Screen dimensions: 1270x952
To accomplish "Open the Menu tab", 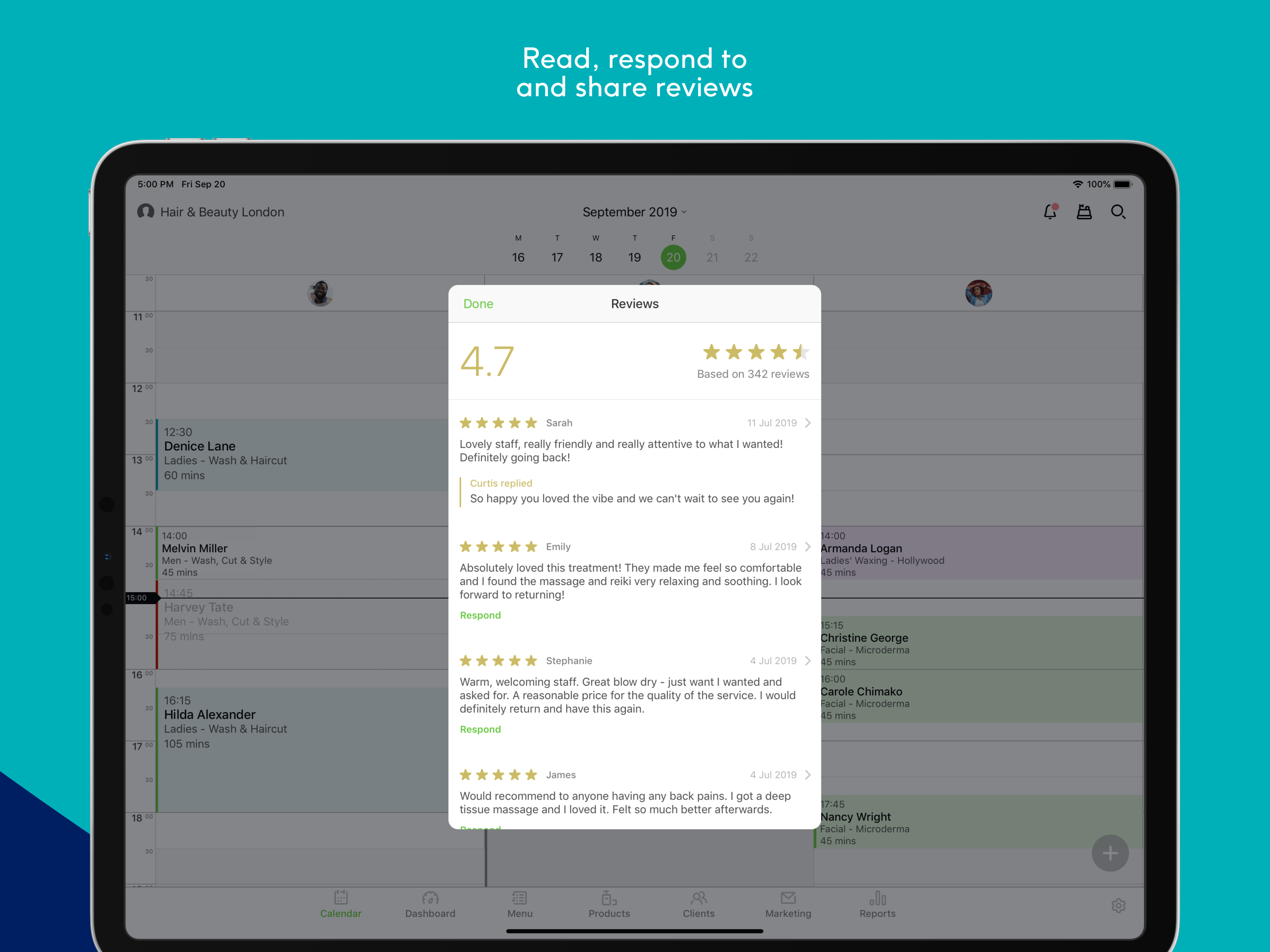I will click(520, 904).
